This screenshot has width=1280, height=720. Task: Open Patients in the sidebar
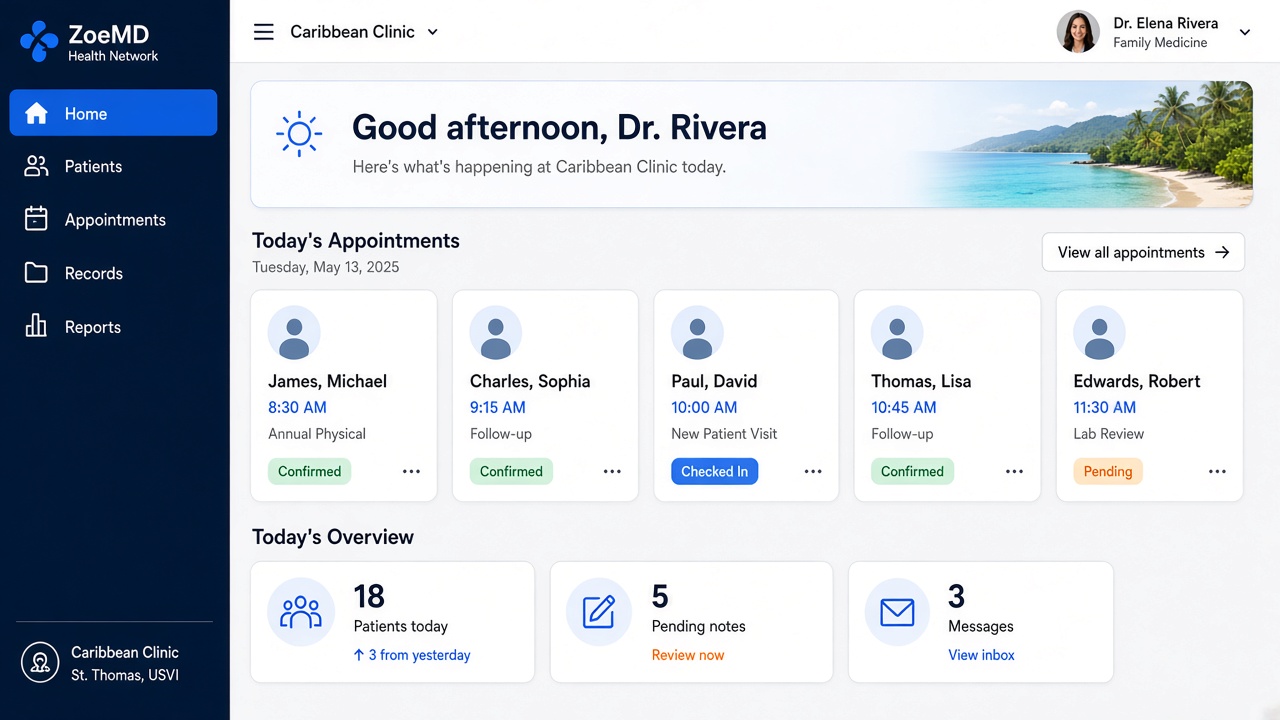[x=113, y=166]
